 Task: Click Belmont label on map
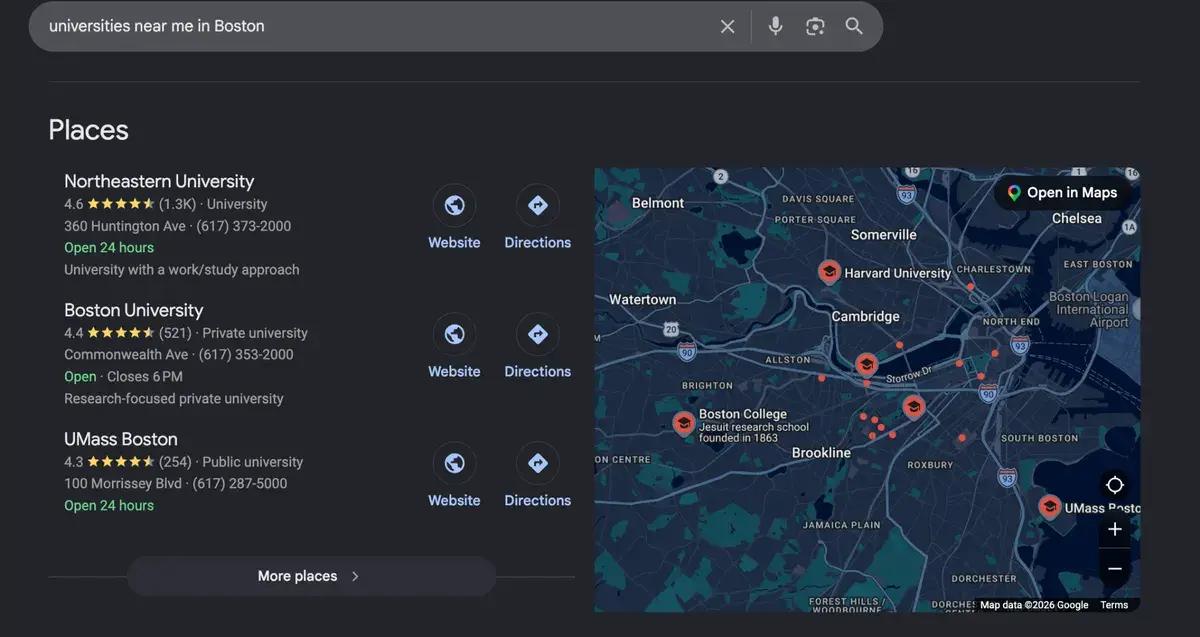click(658, 203)
